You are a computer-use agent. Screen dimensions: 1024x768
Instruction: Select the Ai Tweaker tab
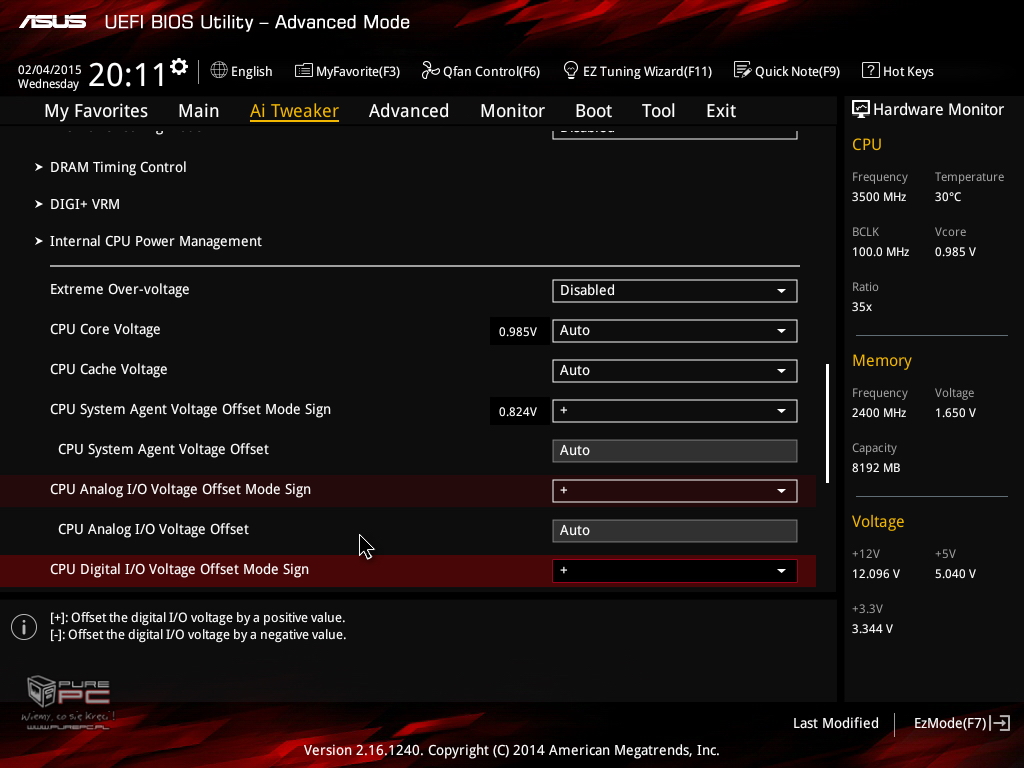click(294, 111)
